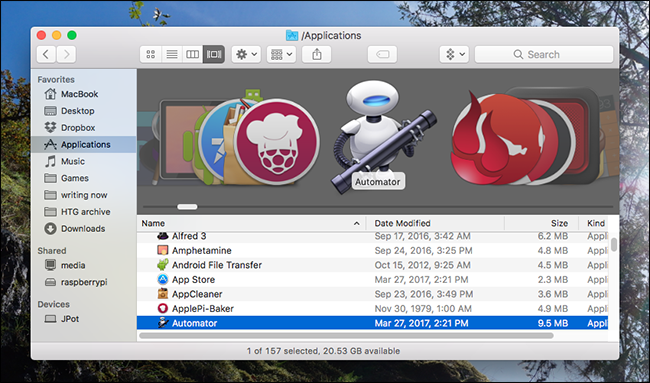Select Applications in the sidebar

(84, 144)
